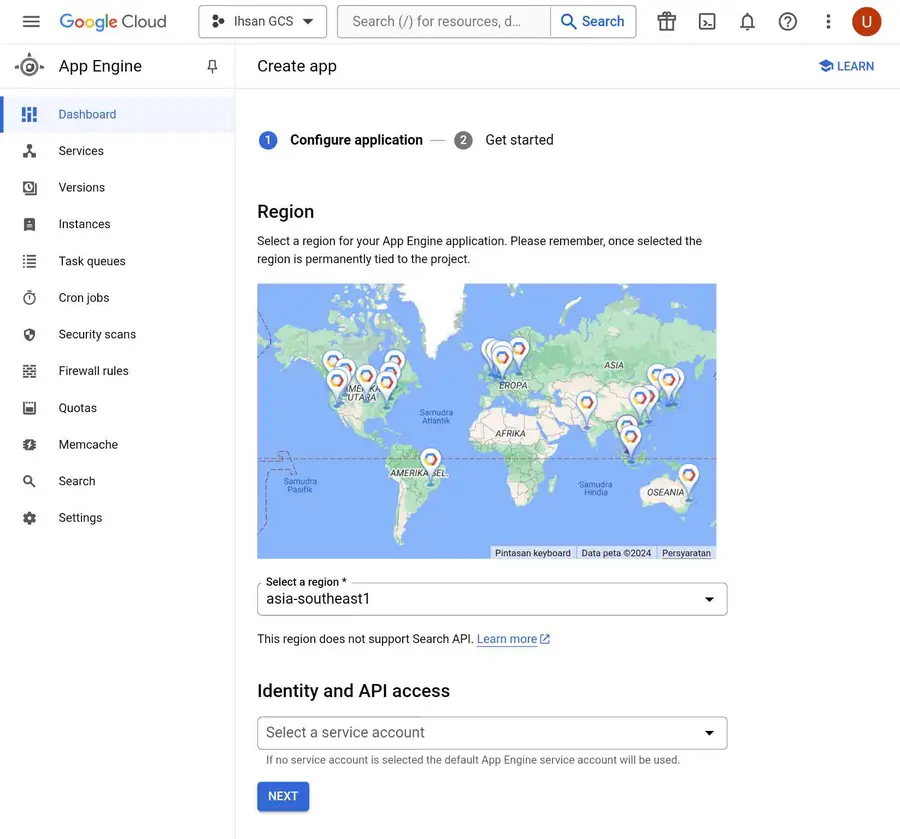Expand the Ihsan GCS project selector

pyautogui.click(x=263, y=21)
